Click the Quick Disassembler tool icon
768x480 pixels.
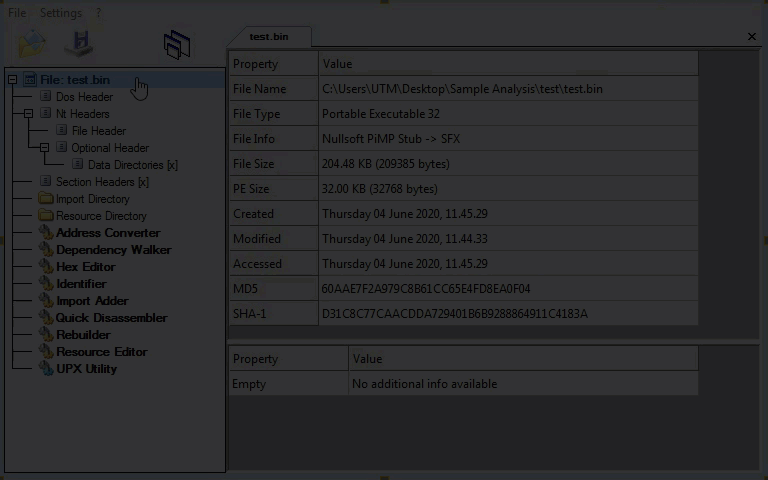(46, 317)
